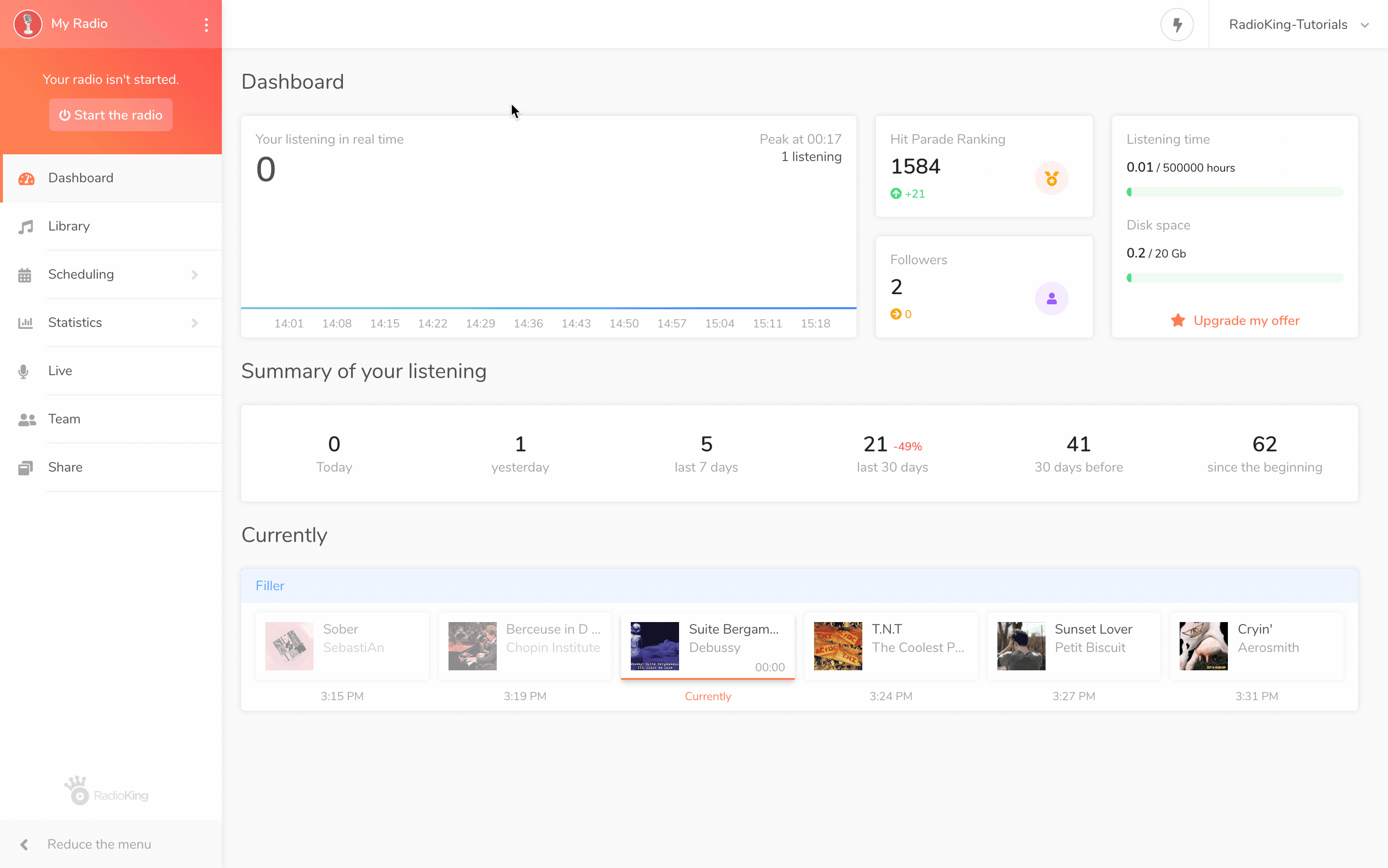Click the orange followers change arrow icon

(896, 314)
